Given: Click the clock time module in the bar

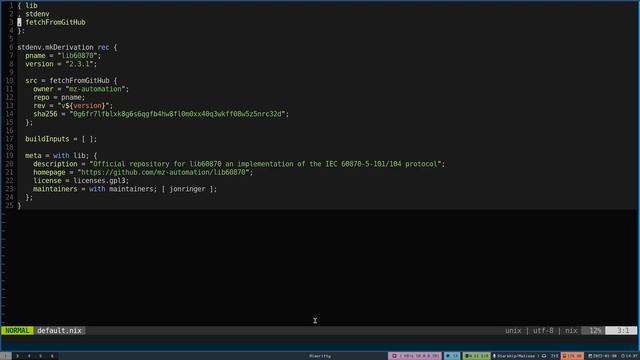Looking at the screenshot, I should click(629, 356).
